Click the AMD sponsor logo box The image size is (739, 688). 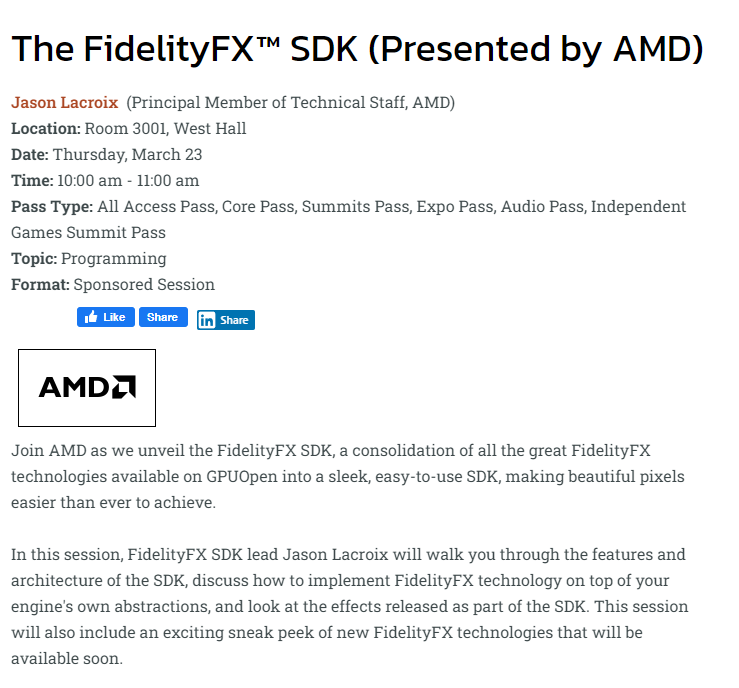(87, 387)
